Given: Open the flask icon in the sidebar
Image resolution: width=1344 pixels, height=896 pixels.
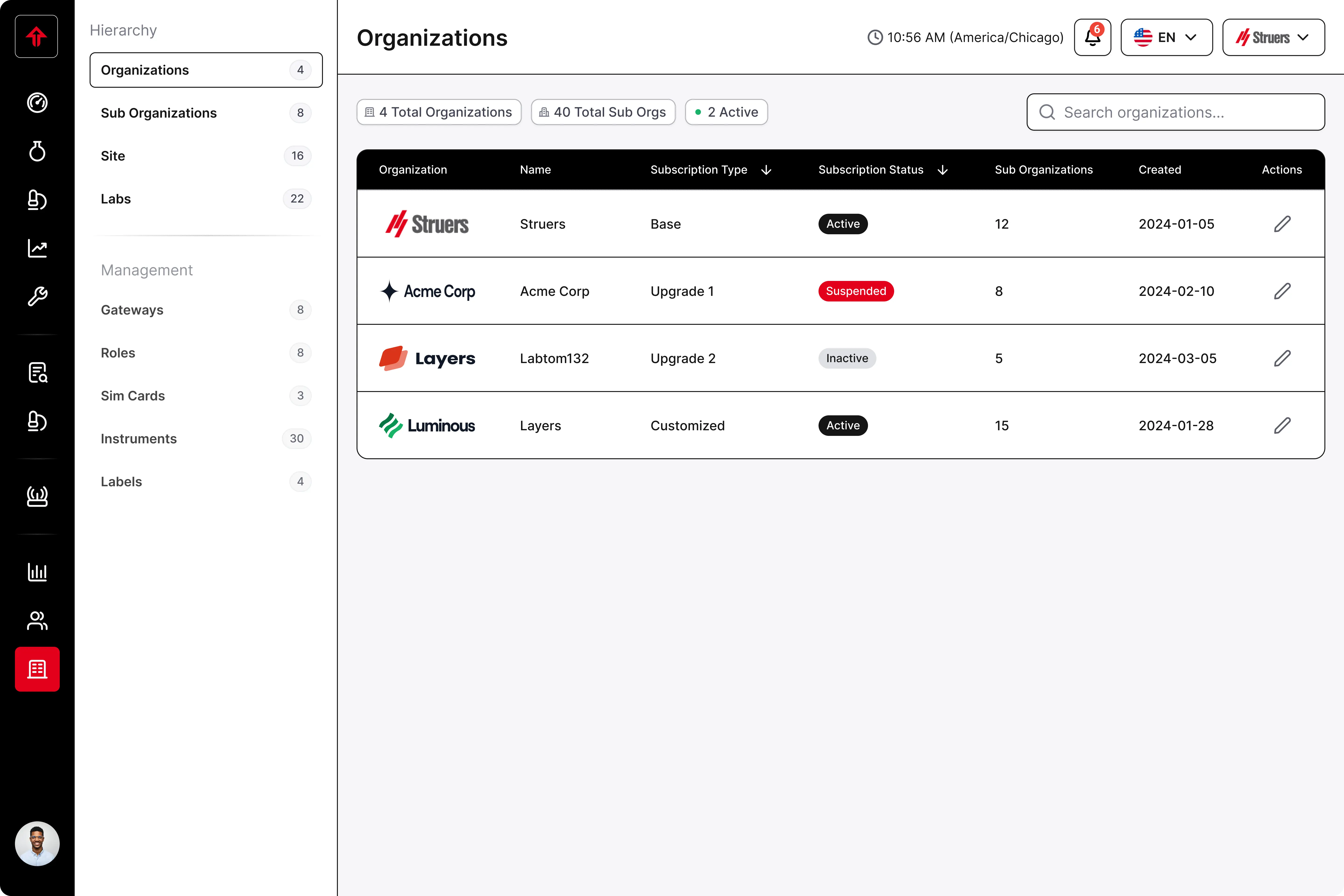Looking at the screenshot, I should [37, 151].
